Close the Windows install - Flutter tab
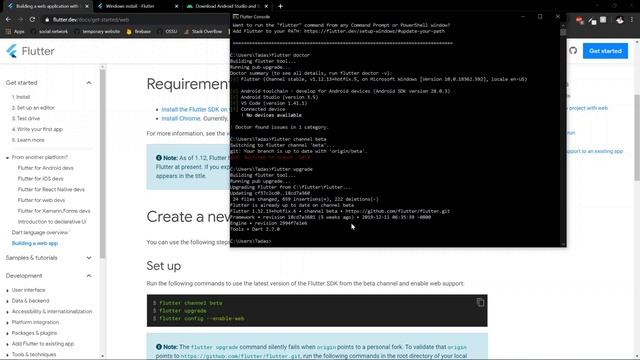This screenshot has height=360, width=640. tap(176, 7)
